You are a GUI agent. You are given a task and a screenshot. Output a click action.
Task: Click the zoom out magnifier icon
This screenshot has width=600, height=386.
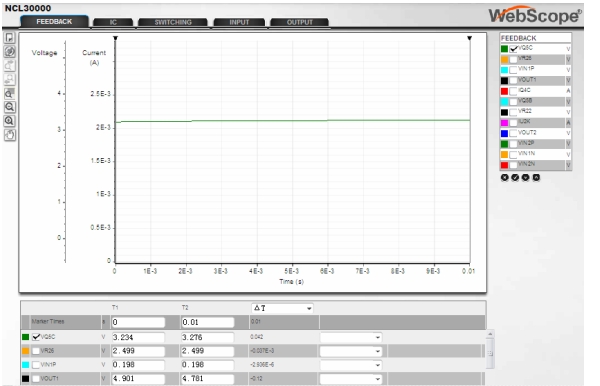click(10, 107)
